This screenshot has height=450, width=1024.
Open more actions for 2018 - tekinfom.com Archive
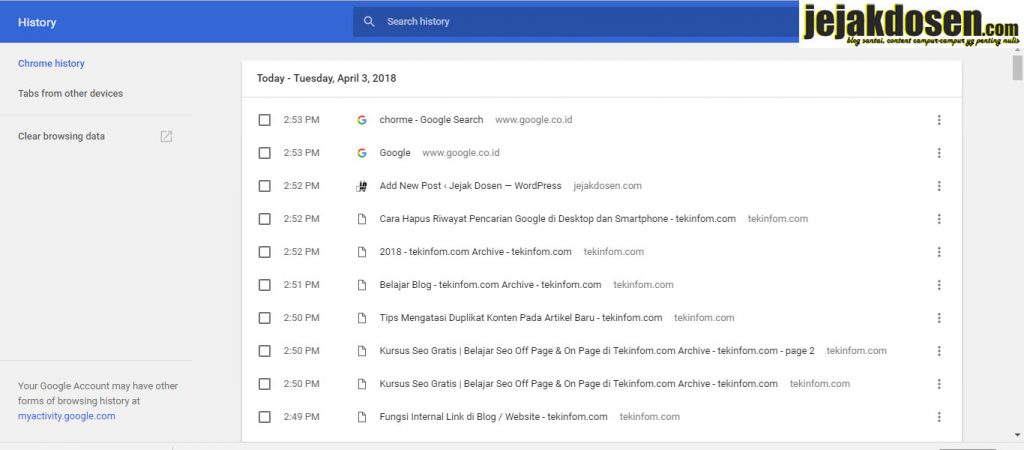(939, 252)
